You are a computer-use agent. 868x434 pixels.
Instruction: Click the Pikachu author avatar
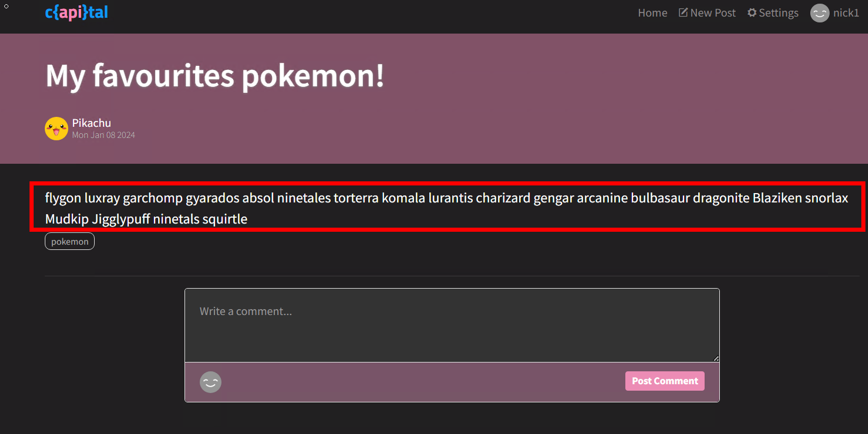(56, 128)
